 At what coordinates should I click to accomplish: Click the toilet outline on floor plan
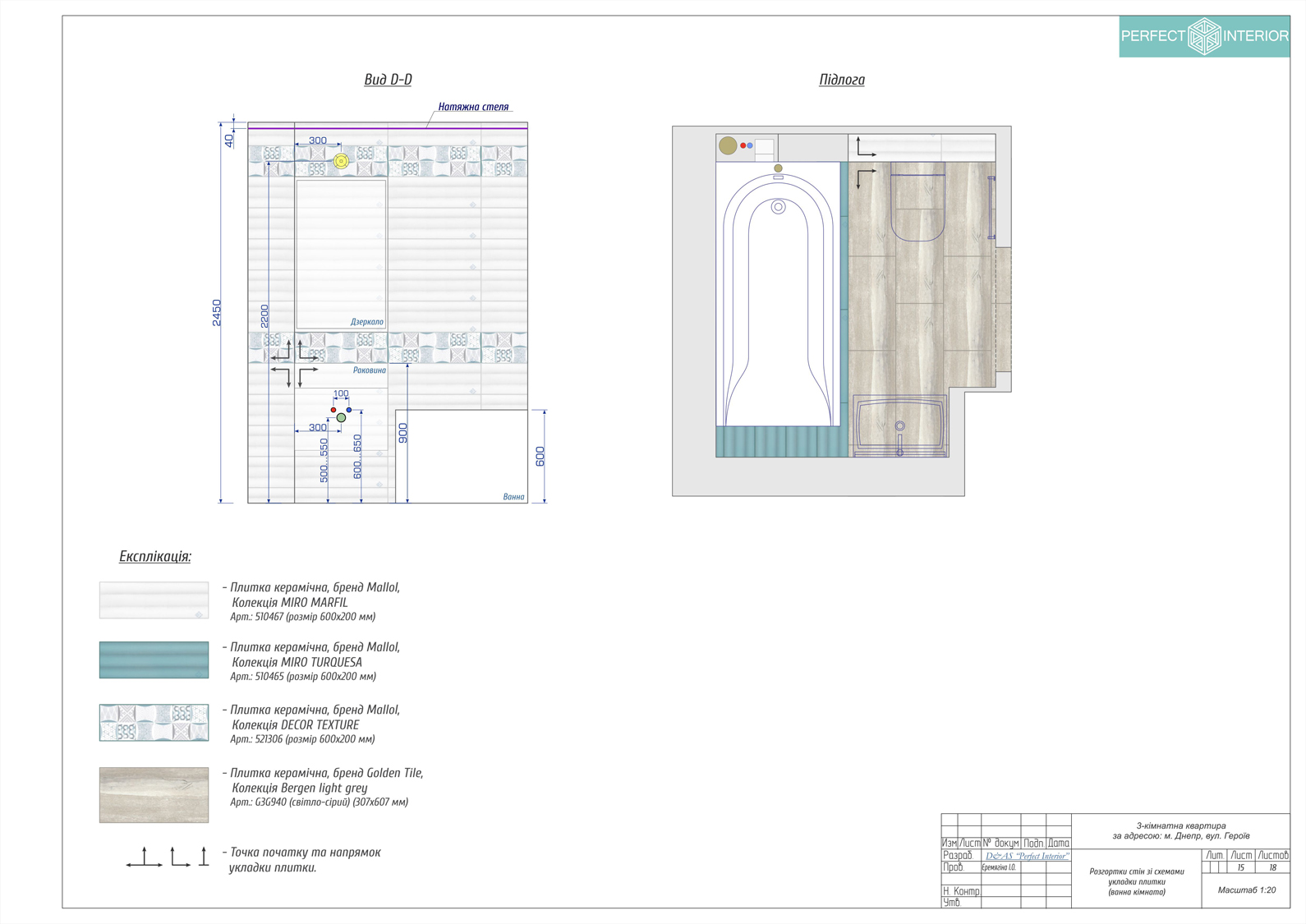pyautogui.click(x=917, y=207)
